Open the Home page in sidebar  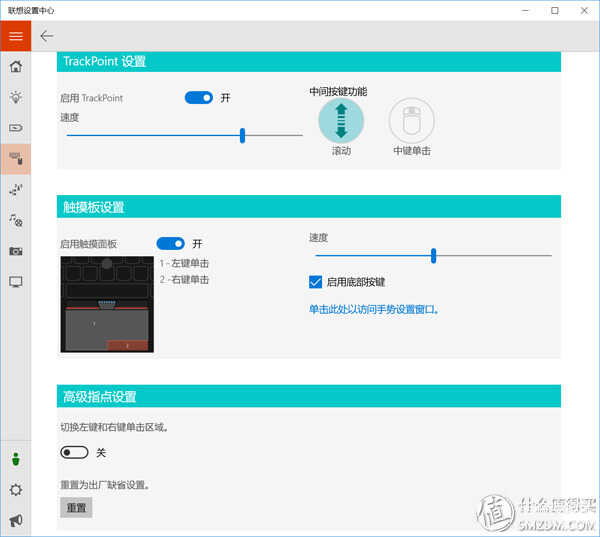pos(16,67)
